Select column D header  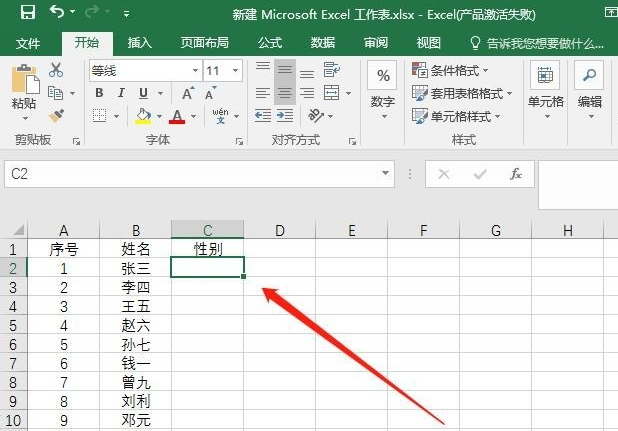(x=279, y=230)
